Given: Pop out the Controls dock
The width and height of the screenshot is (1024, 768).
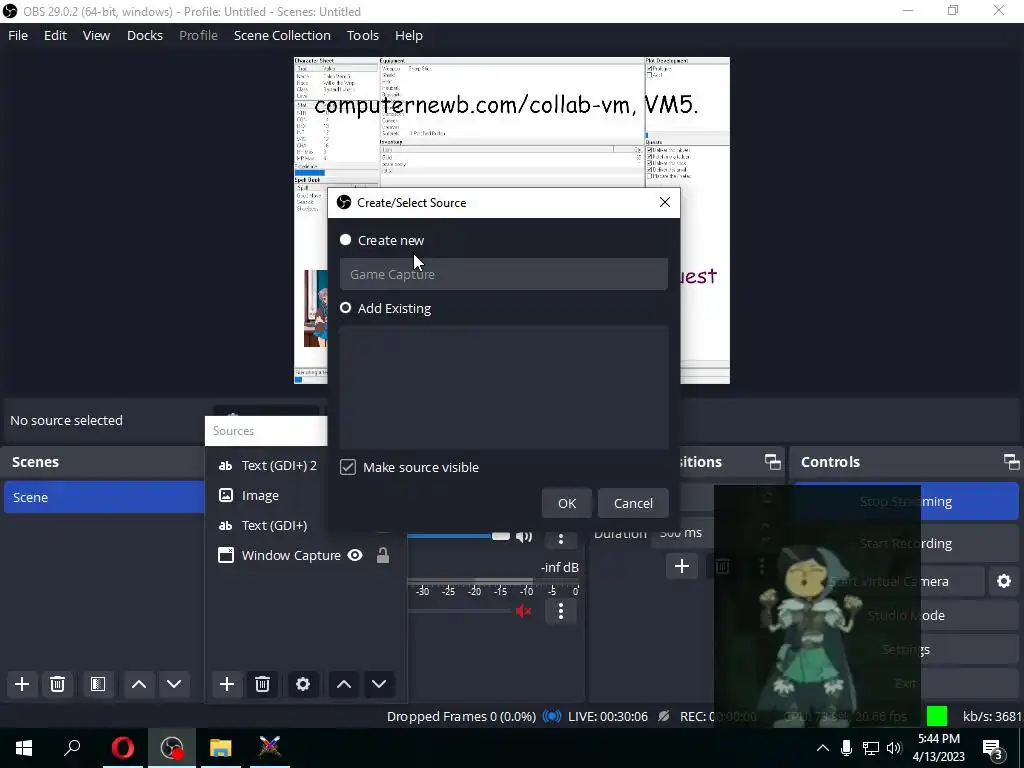Looking at the screenshot, I should pos(1012,462).
